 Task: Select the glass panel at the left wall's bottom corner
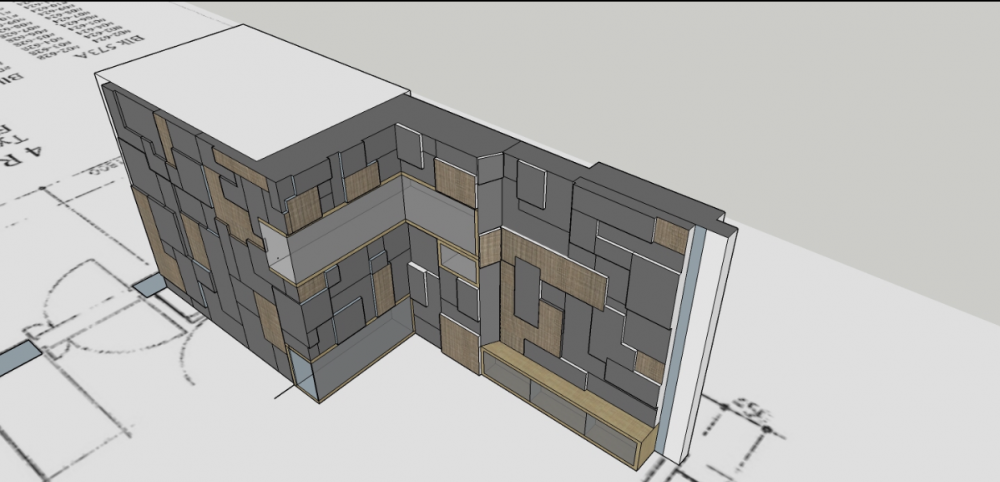coord(304,375)
